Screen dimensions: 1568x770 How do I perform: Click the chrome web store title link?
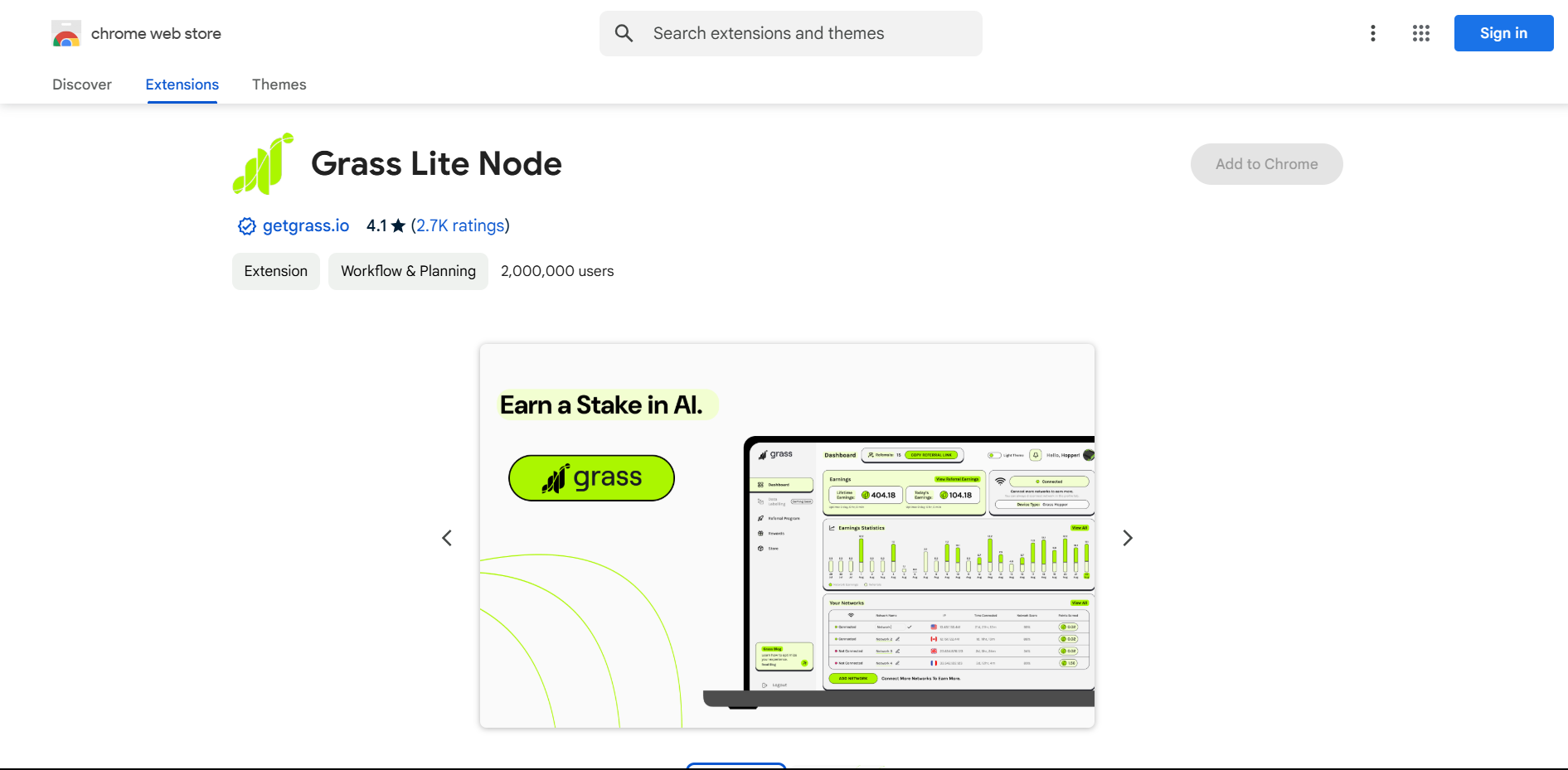click(x=156, y=34)
